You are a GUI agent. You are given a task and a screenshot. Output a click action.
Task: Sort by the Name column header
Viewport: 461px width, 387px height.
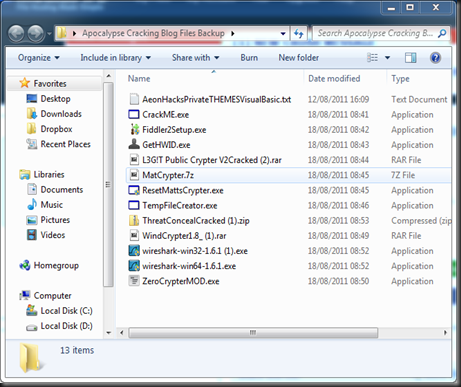(139, 79)
